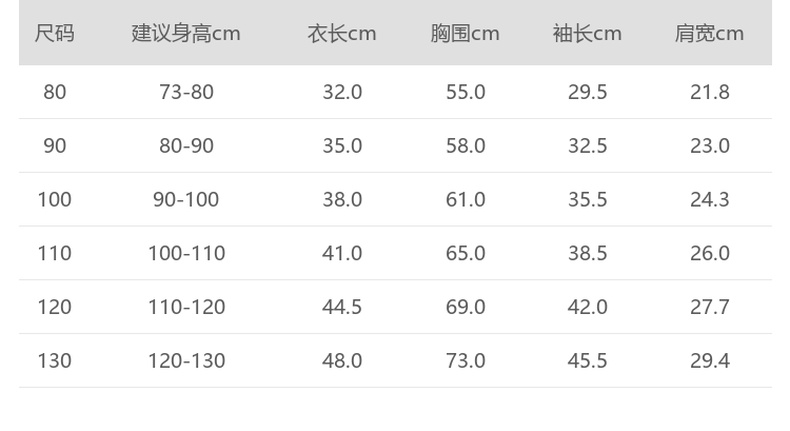Select the 61.0 chest value
Image resolution: width=790 pixels, height=431 pixels.
pyautogui.click(x=465, y=200)
